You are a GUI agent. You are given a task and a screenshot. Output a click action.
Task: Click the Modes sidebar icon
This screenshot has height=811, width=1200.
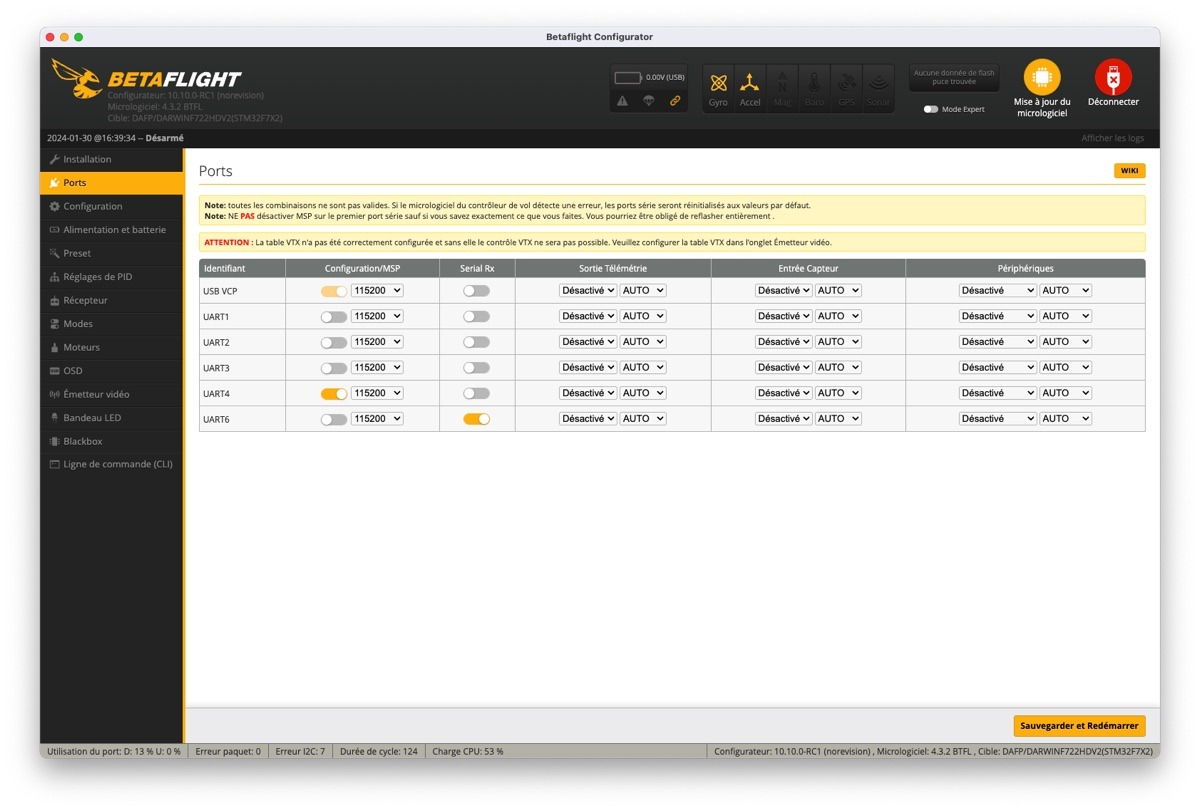(x=55, y=324)
